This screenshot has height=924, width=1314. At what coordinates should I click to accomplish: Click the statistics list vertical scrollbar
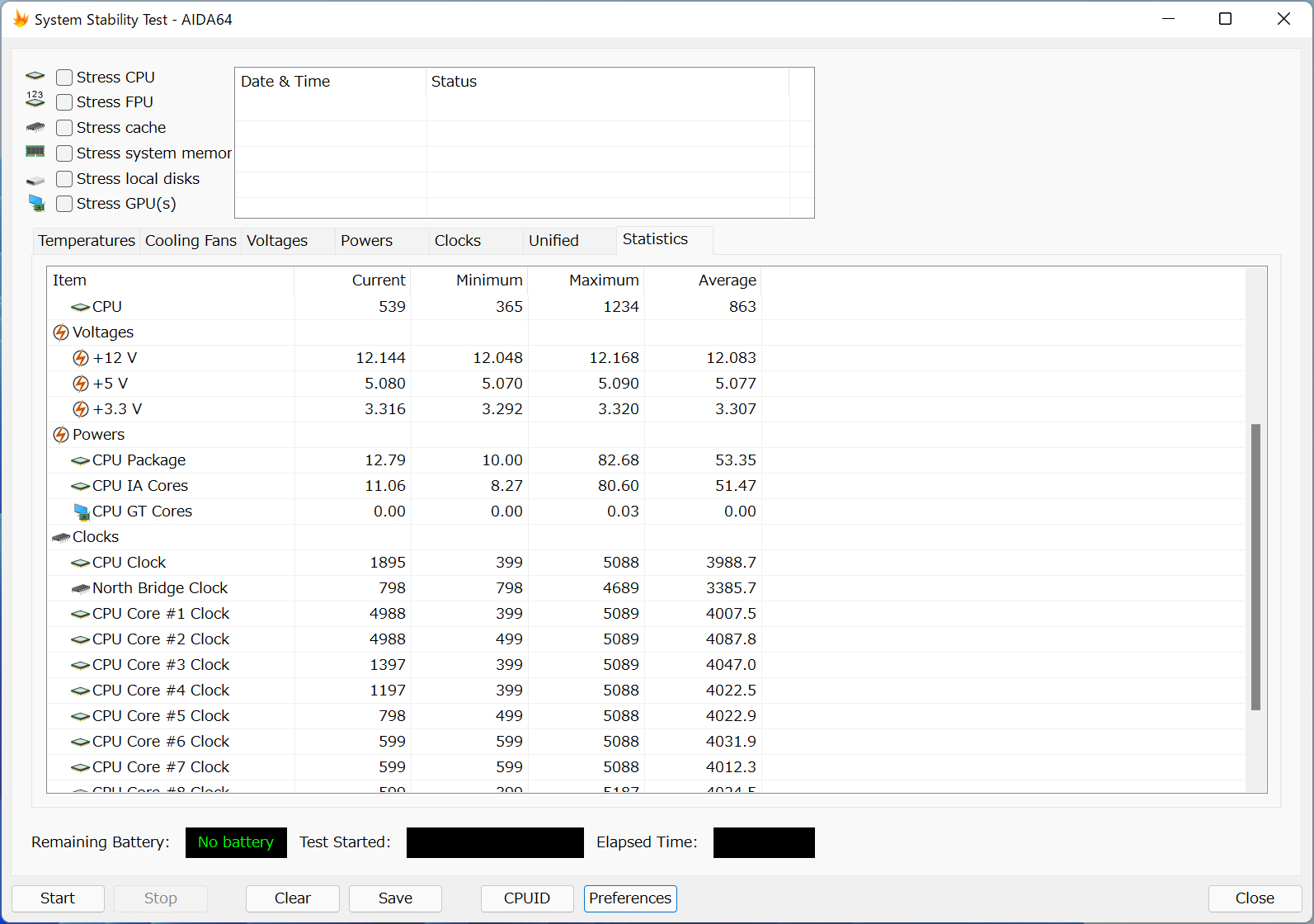pos(1255,567)
